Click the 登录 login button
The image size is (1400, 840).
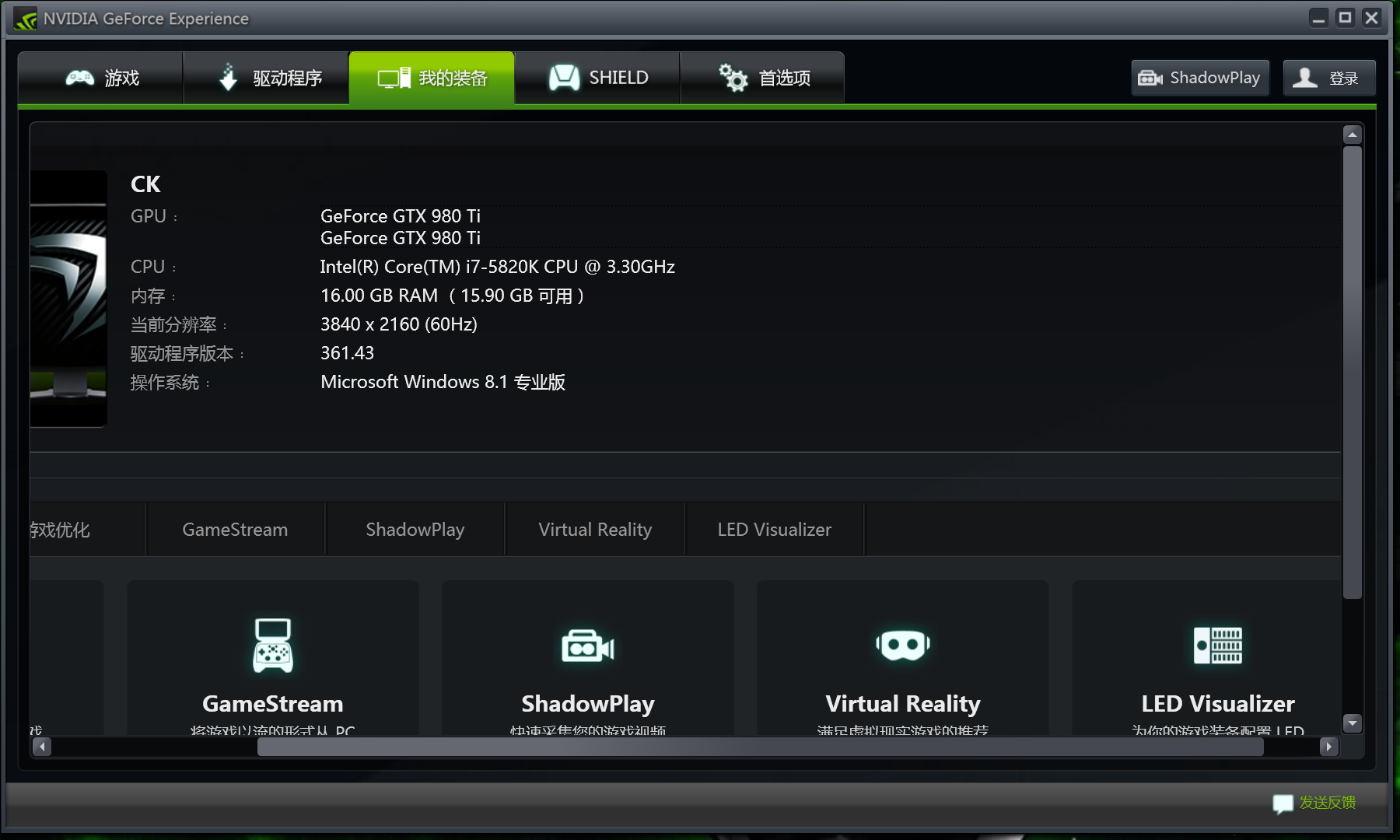1329,78
